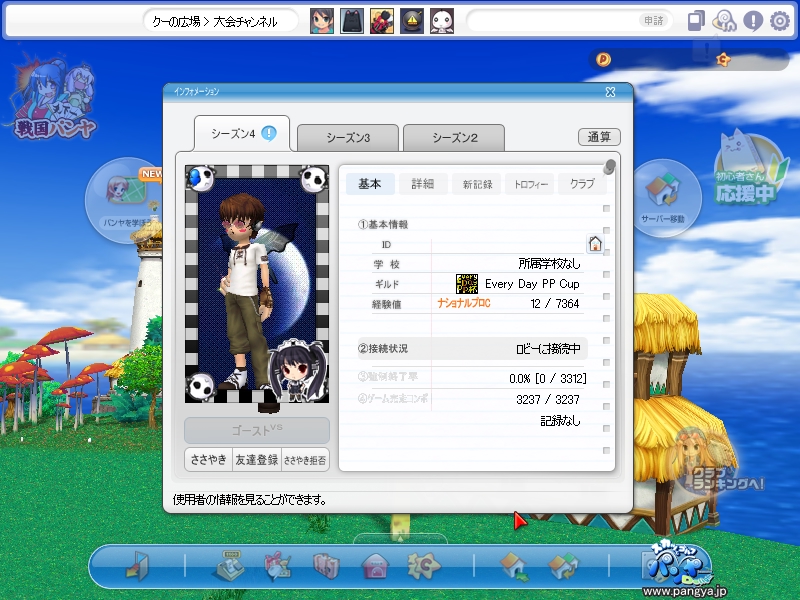Open the white mascot caddie slot
This screenshot has width=800, height=600.
pyautogui.click(x=442, y=21)
